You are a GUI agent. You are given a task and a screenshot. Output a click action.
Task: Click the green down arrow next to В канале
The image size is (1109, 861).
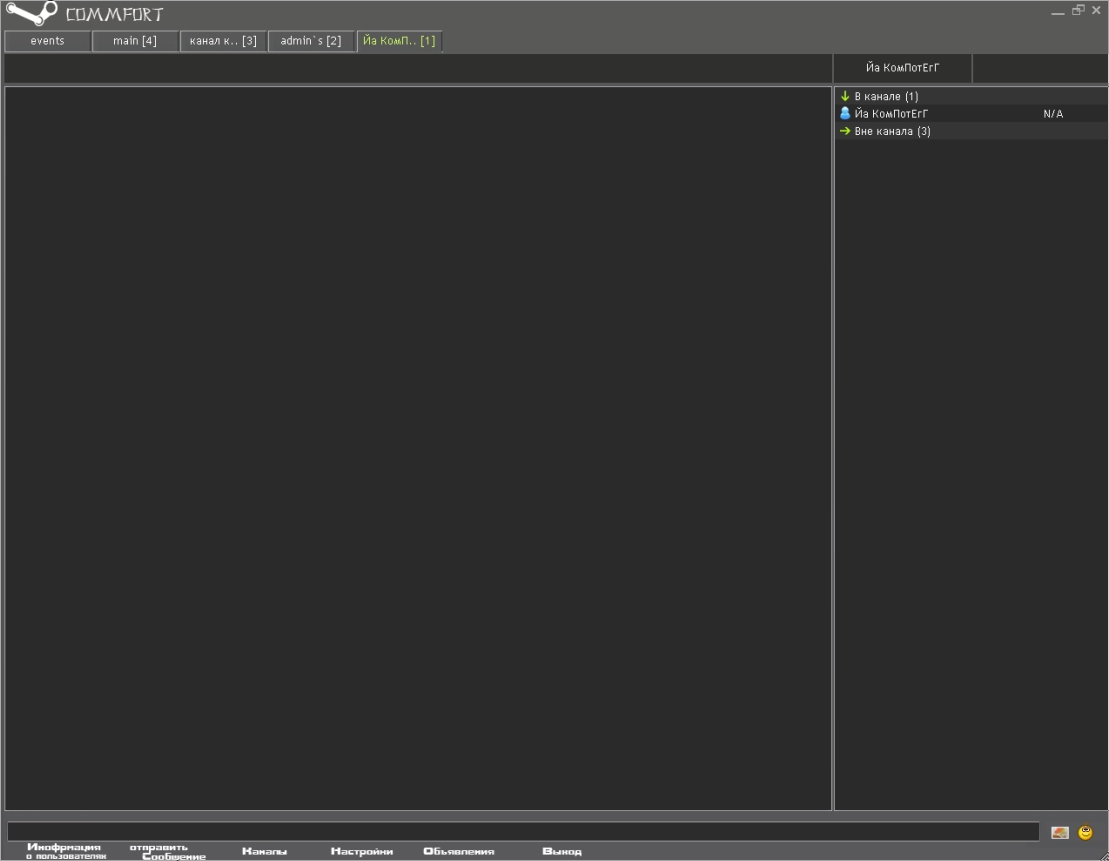tap(845, 97)
